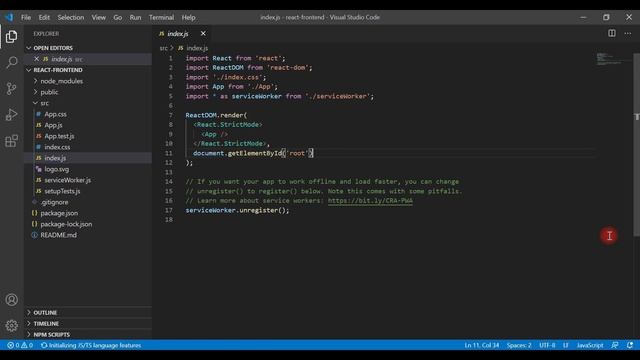Open README.md in the file tree
Image resolution: width=640 pixels, height=360 pixels.
pyautogui.click(x=58, y=235)
